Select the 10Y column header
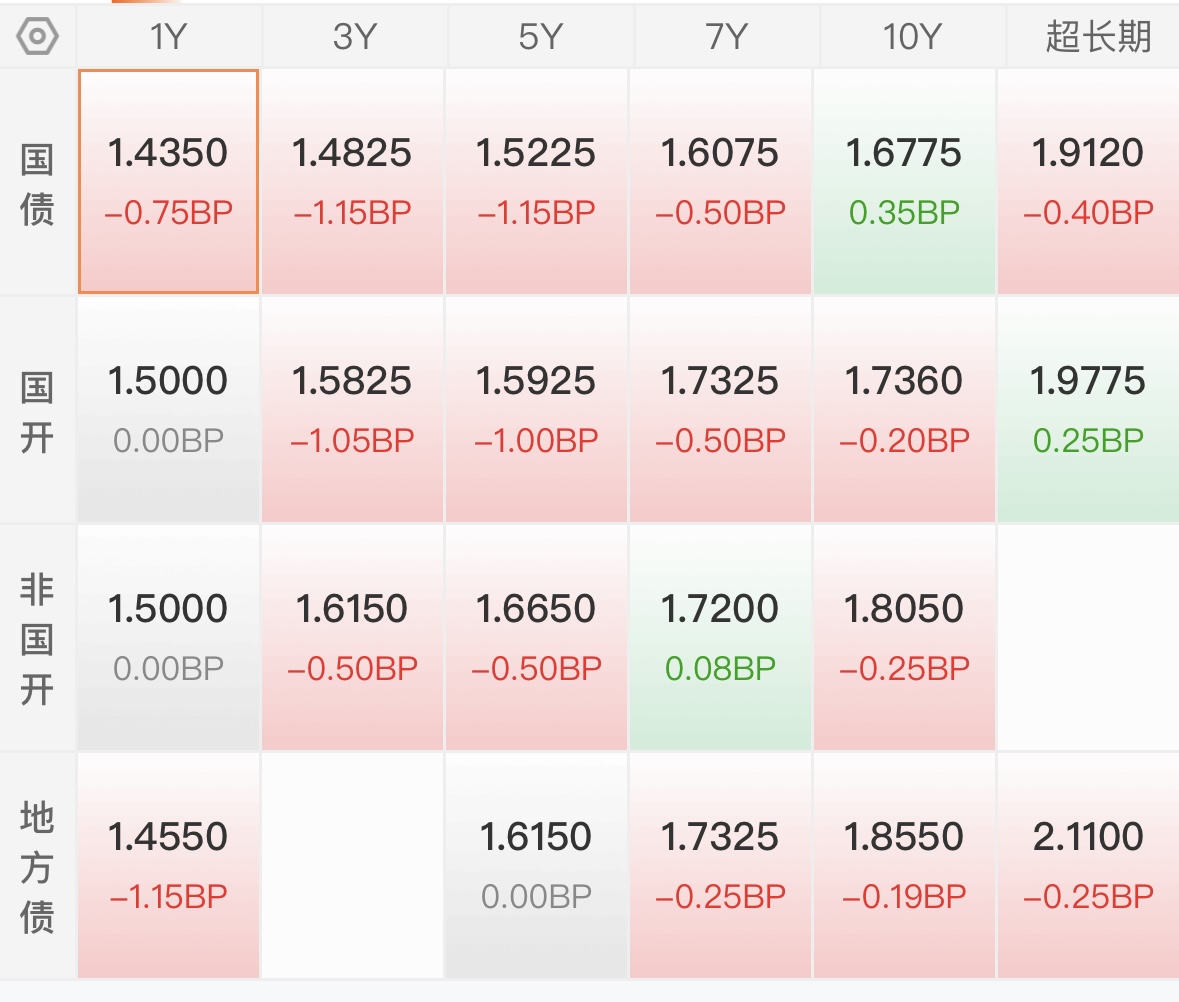This screenshot has height=1002, width=1179. tap(912, 36)
